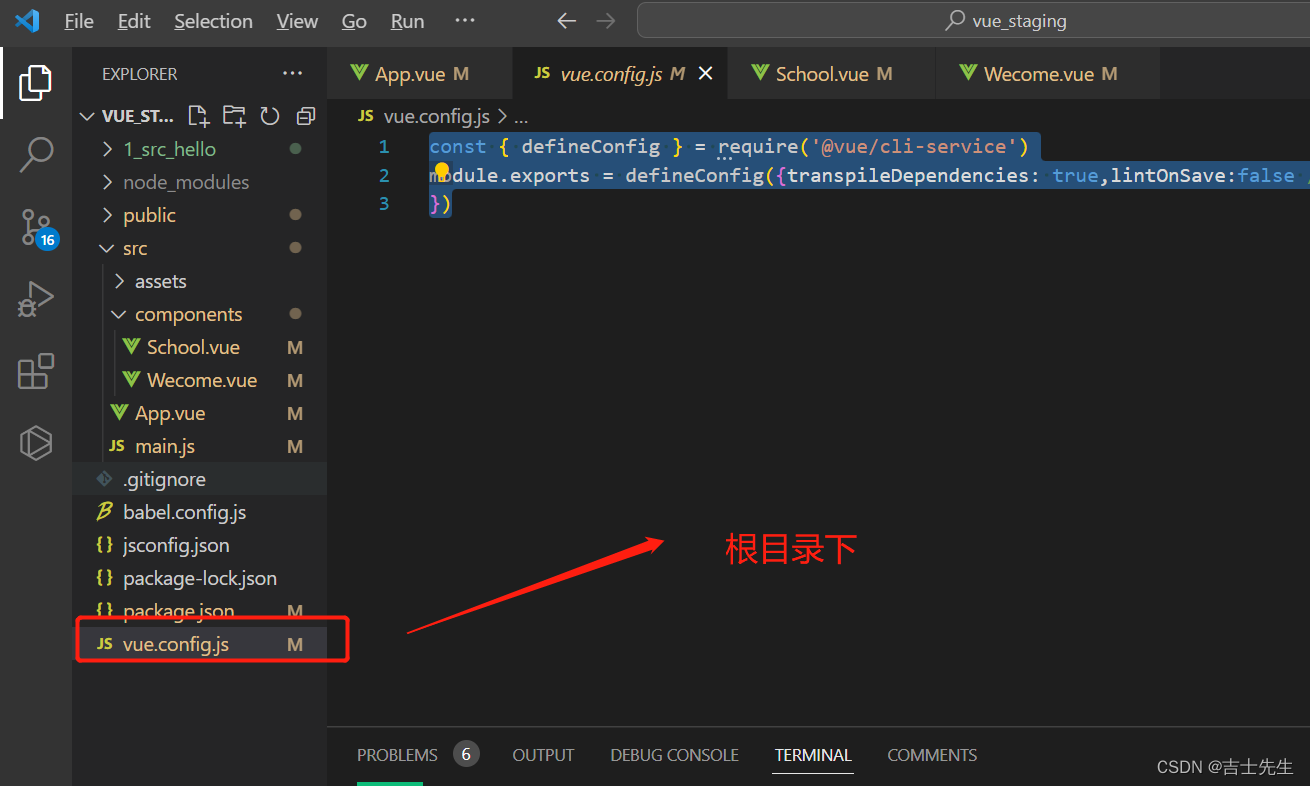This screenshot has height=786, width=1310.
Task: Open the Search view in activity bar
Action: (x=36, y=155)
